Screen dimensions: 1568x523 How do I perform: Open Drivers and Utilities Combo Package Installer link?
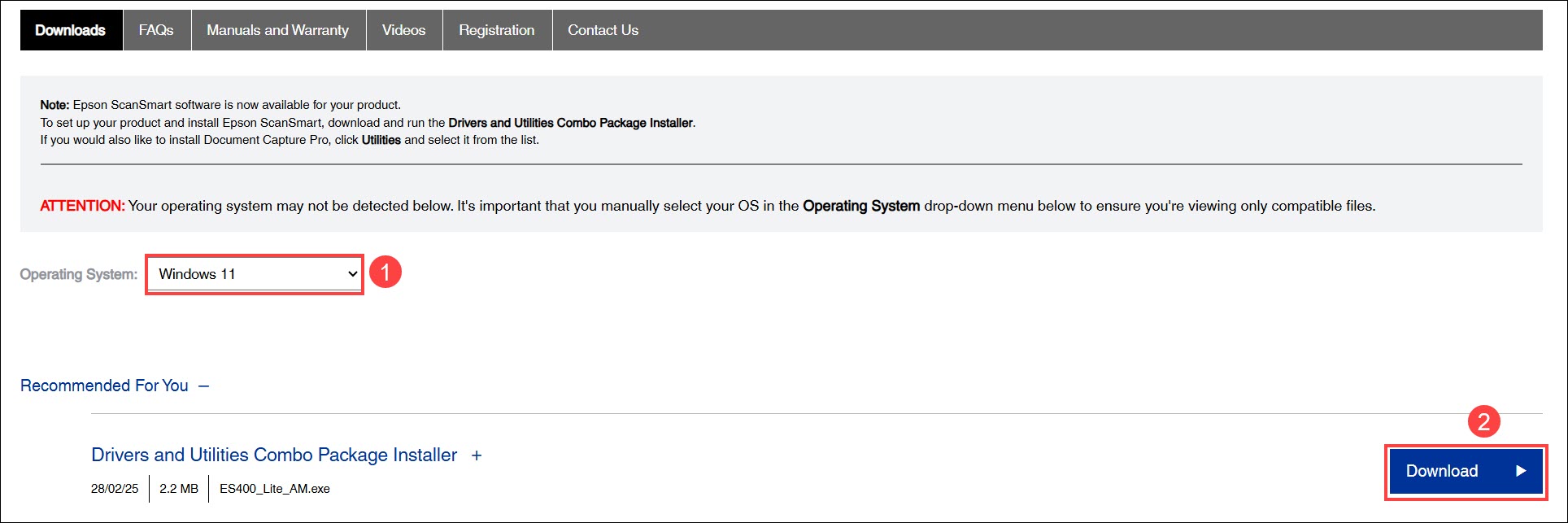pyautogui.click(x=274, y=455)
